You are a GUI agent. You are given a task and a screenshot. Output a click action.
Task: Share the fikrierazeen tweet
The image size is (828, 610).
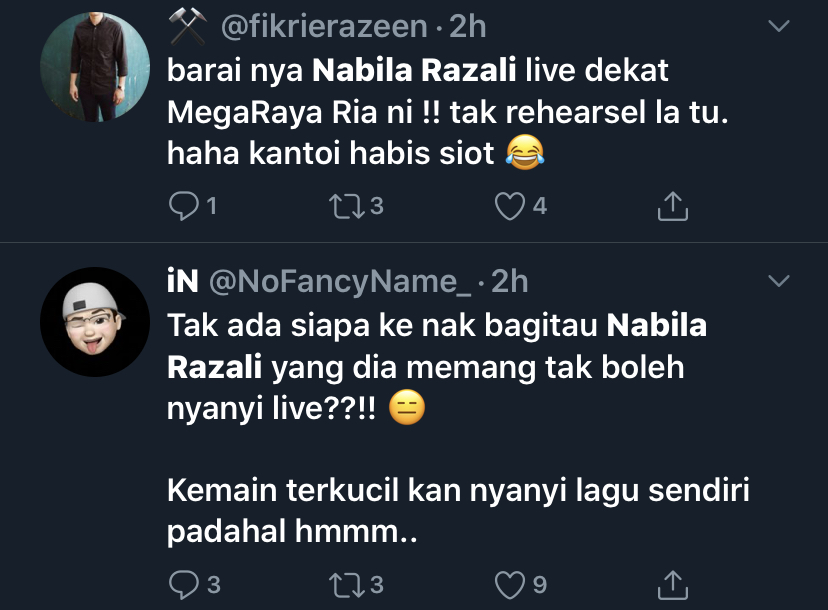pyautogui.click(x=673, y=207)
